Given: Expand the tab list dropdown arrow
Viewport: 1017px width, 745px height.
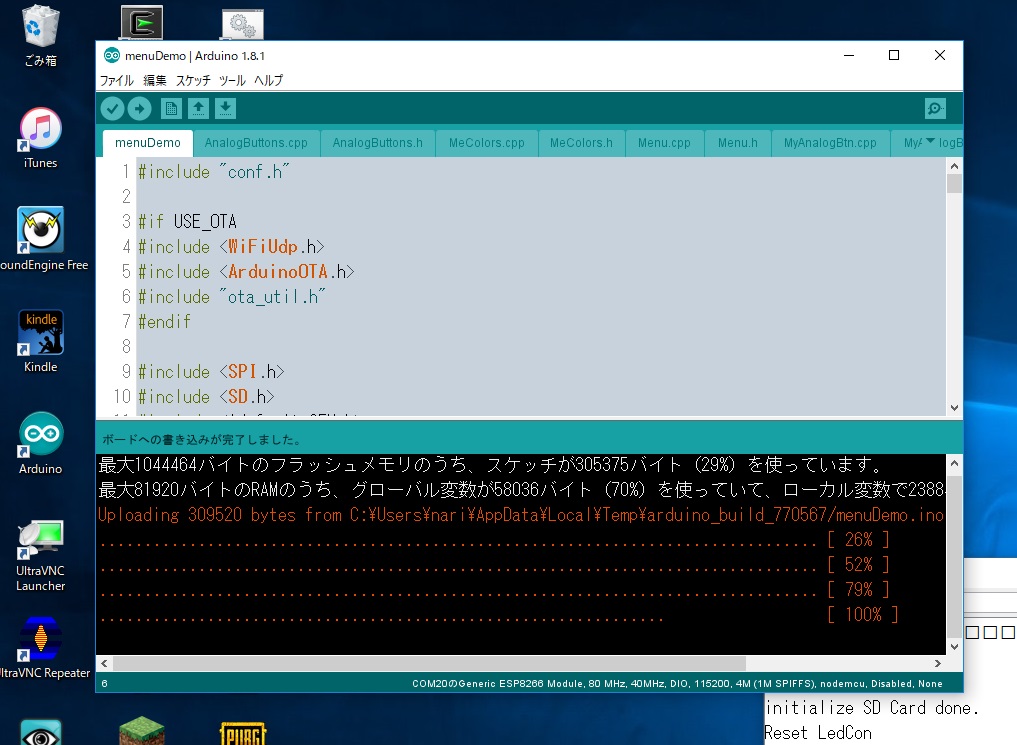Looking at the screenshot, I should [931, 142].
